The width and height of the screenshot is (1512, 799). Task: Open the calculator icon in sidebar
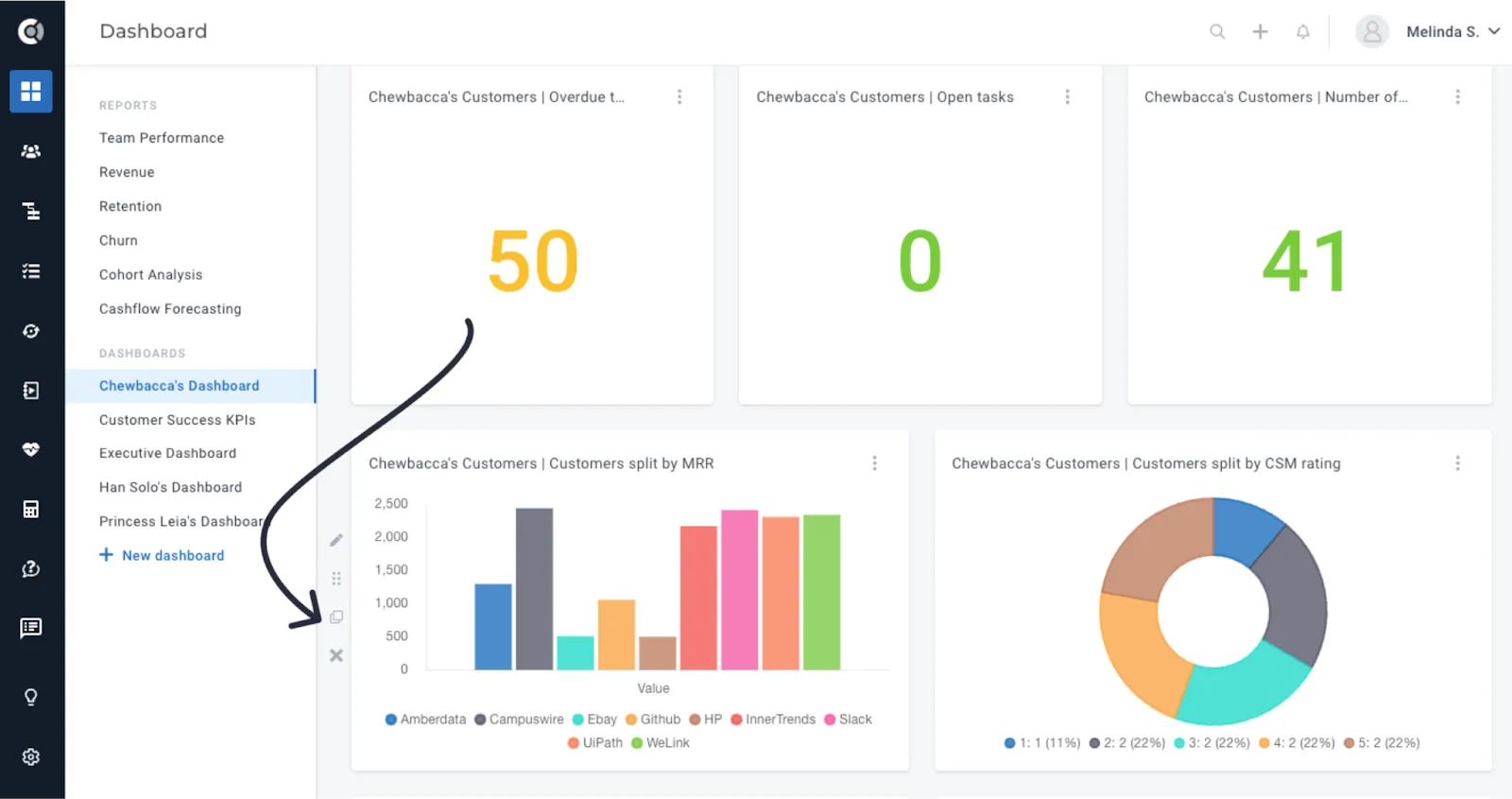[x=31, y=510]
